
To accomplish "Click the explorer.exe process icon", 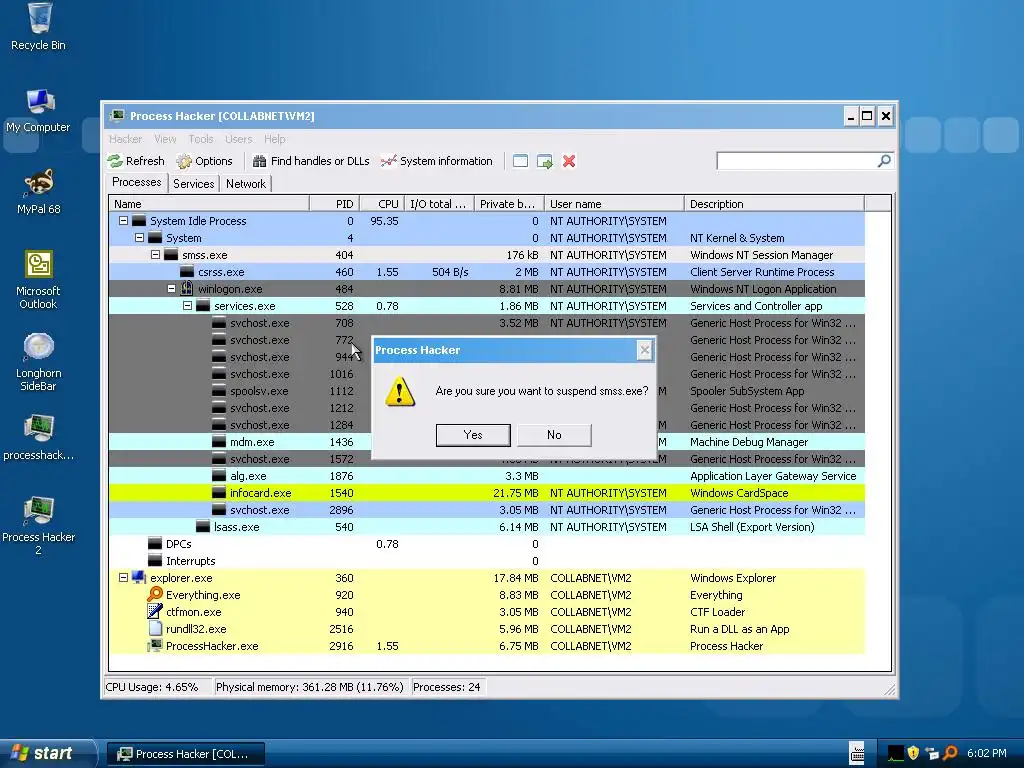I will click(x=138, y=577).
